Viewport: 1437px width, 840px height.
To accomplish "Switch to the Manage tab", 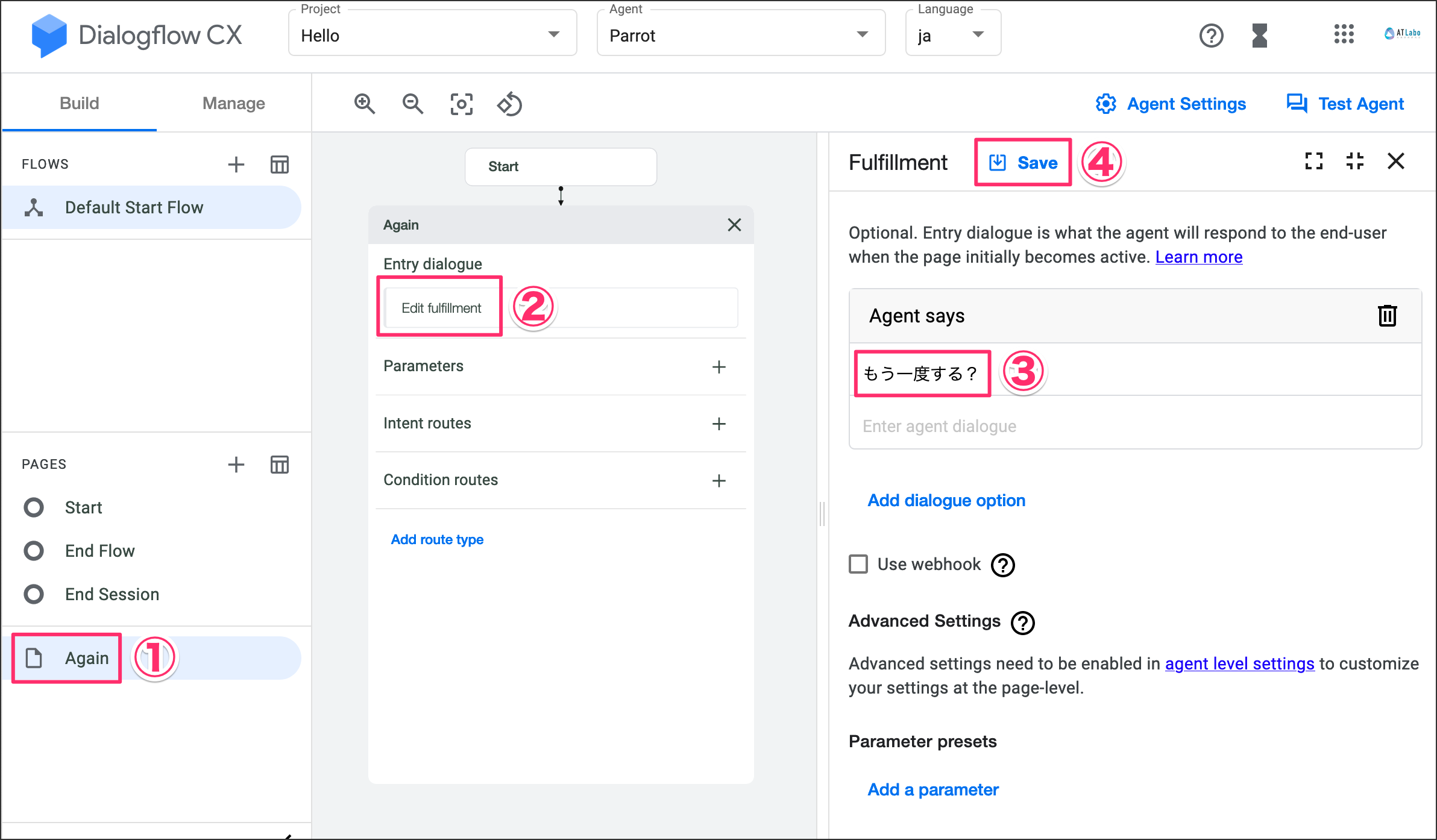I will (233, 103).
